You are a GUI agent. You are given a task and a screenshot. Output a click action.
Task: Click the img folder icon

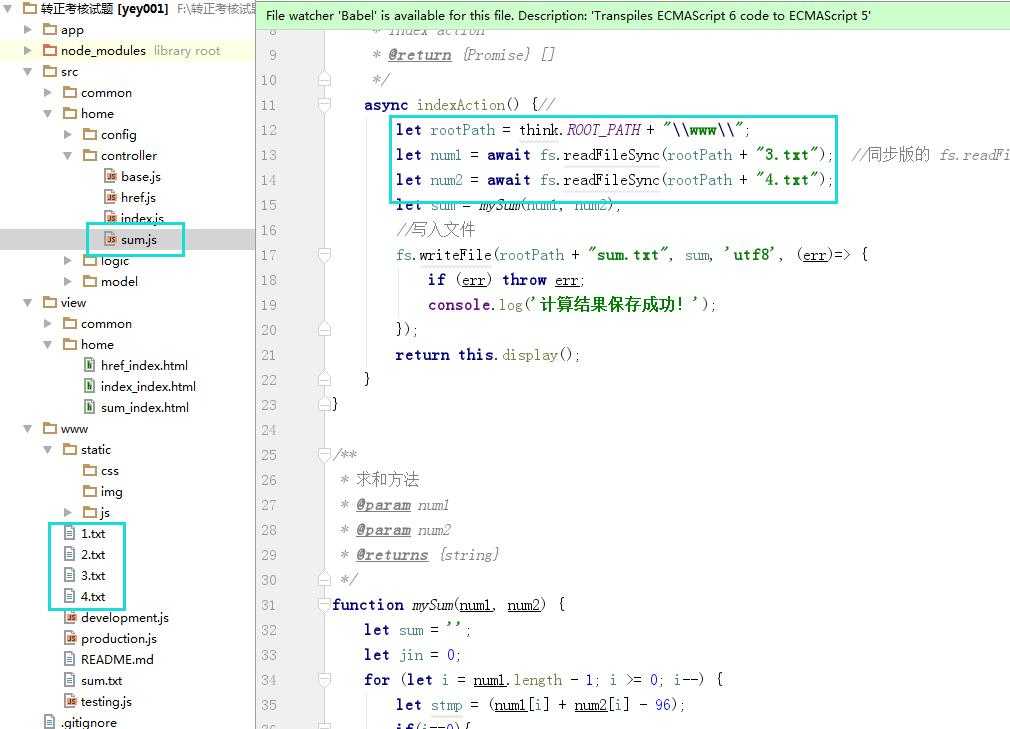coord(90,491)
